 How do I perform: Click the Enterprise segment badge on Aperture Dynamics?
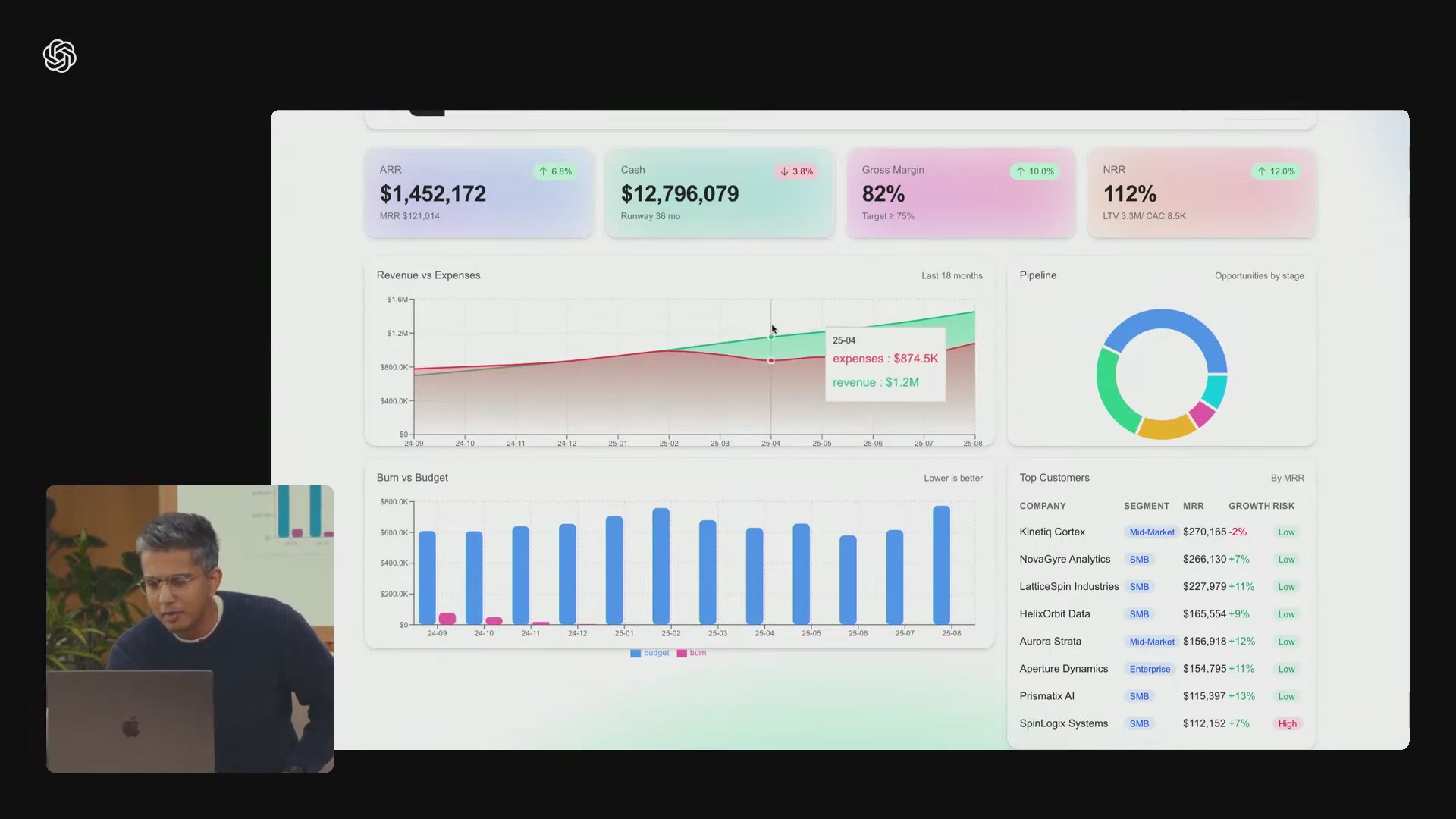coord(1150,669)
